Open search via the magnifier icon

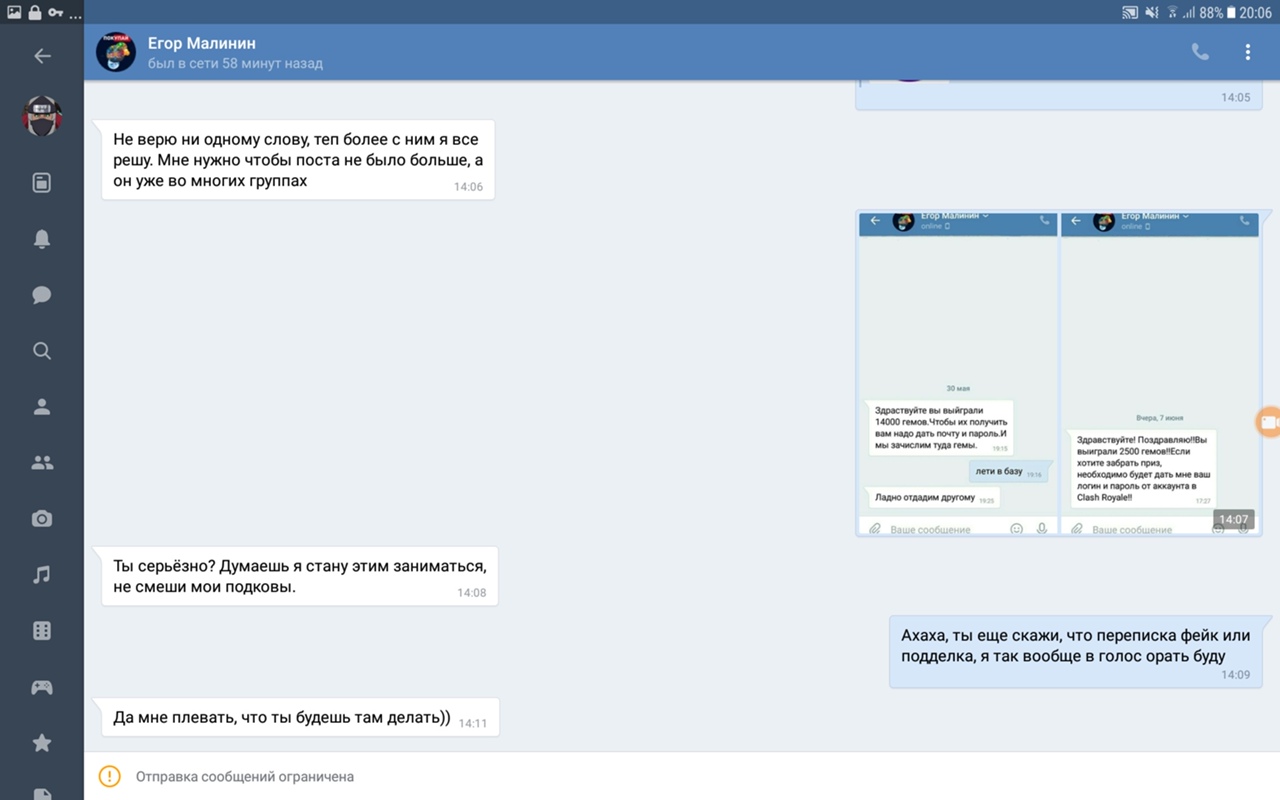point(42,351)
